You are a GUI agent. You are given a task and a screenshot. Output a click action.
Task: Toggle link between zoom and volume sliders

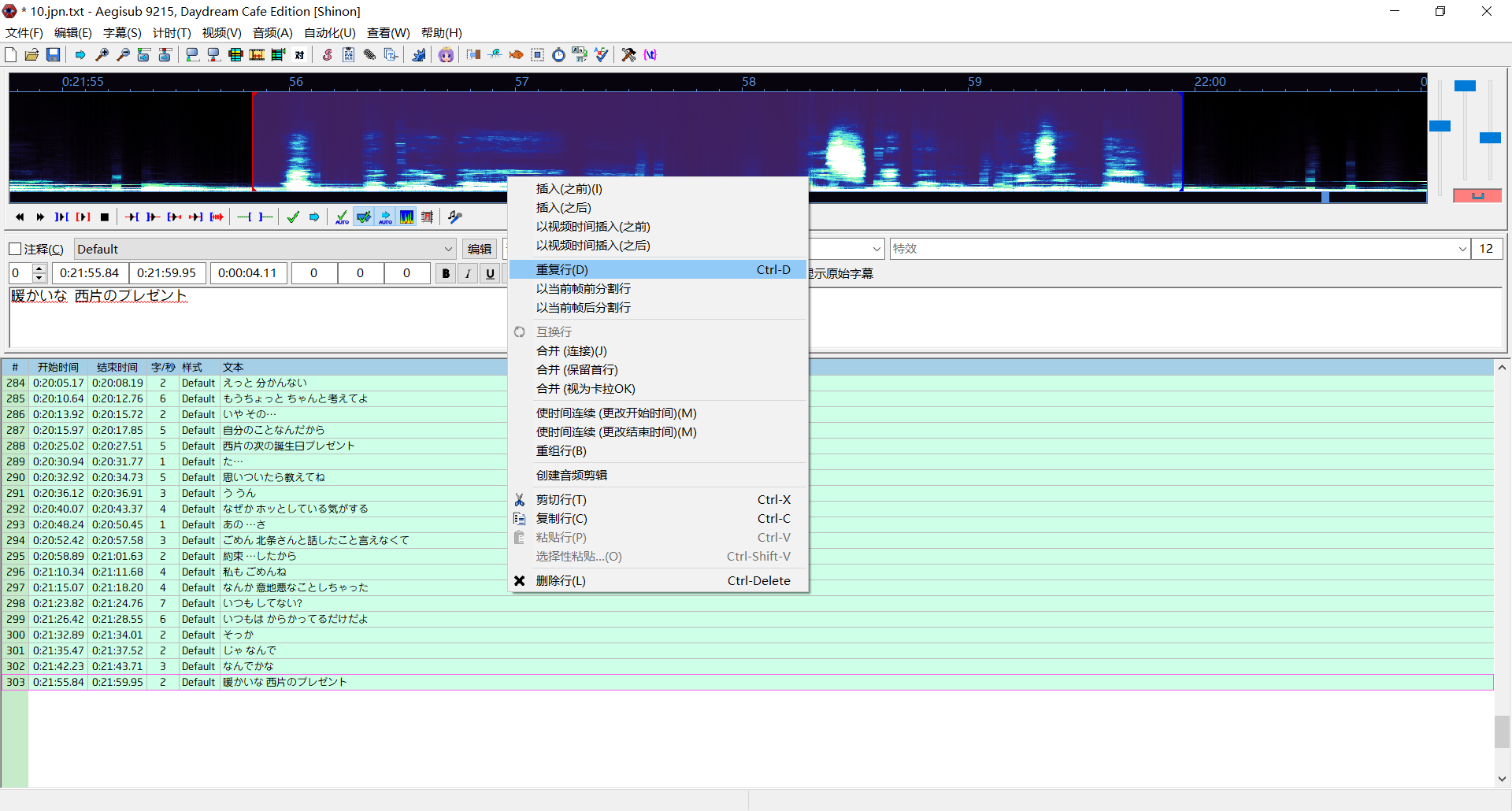1477,195
